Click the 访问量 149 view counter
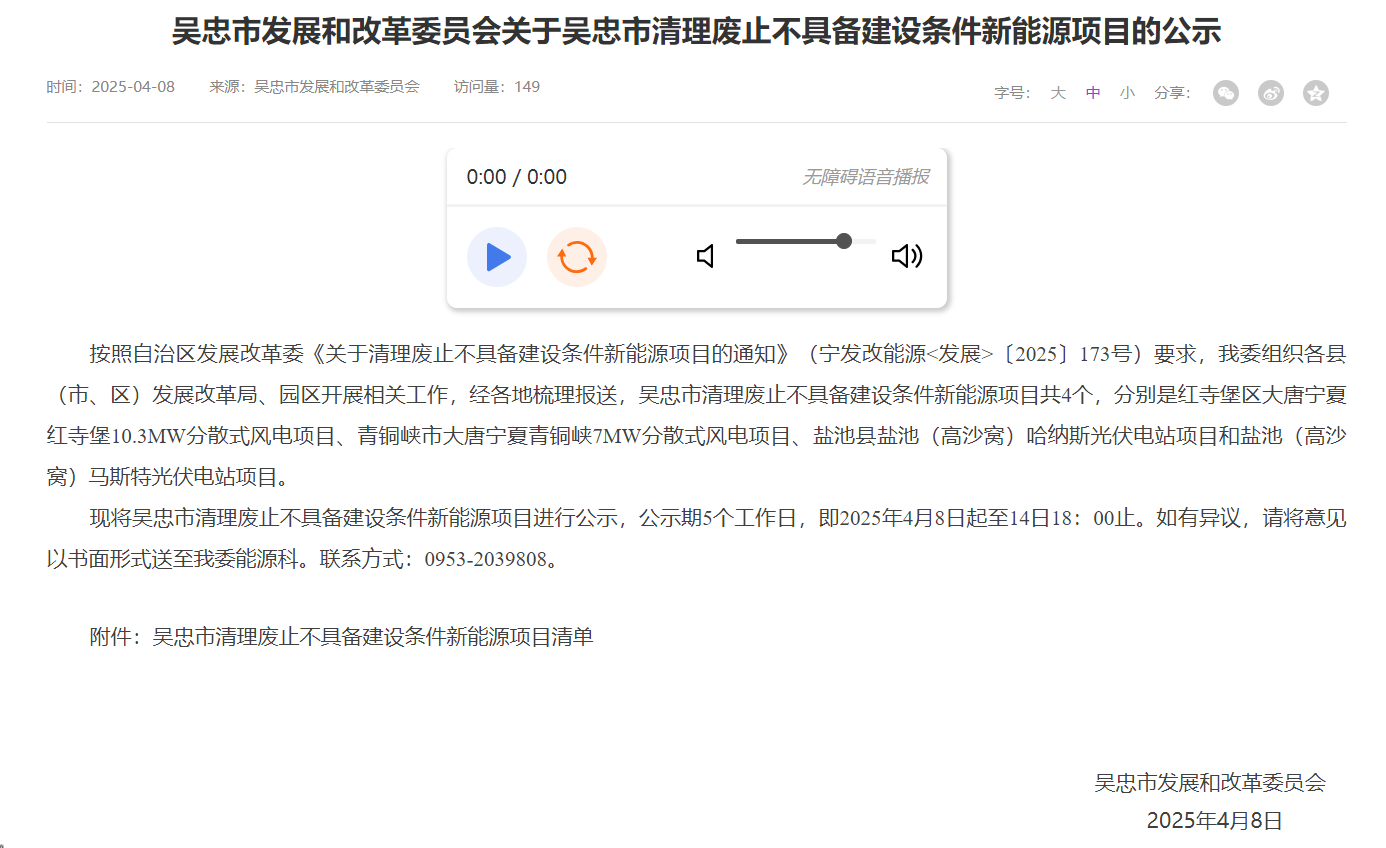This screenshot has height=848, width=1386. (497, 87)
